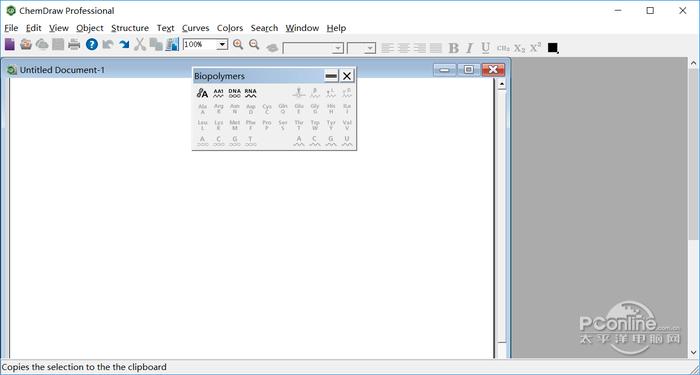Click the cloud icon in toolbar
This screenshot has width=700, height=375.
coord(42,44)
